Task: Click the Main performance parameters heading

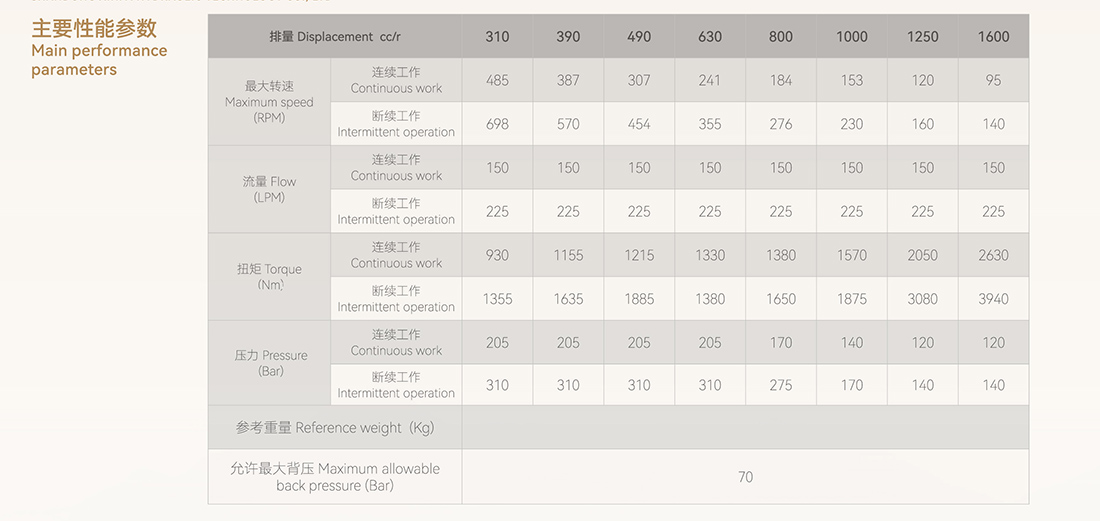Action: coord(99,48)
